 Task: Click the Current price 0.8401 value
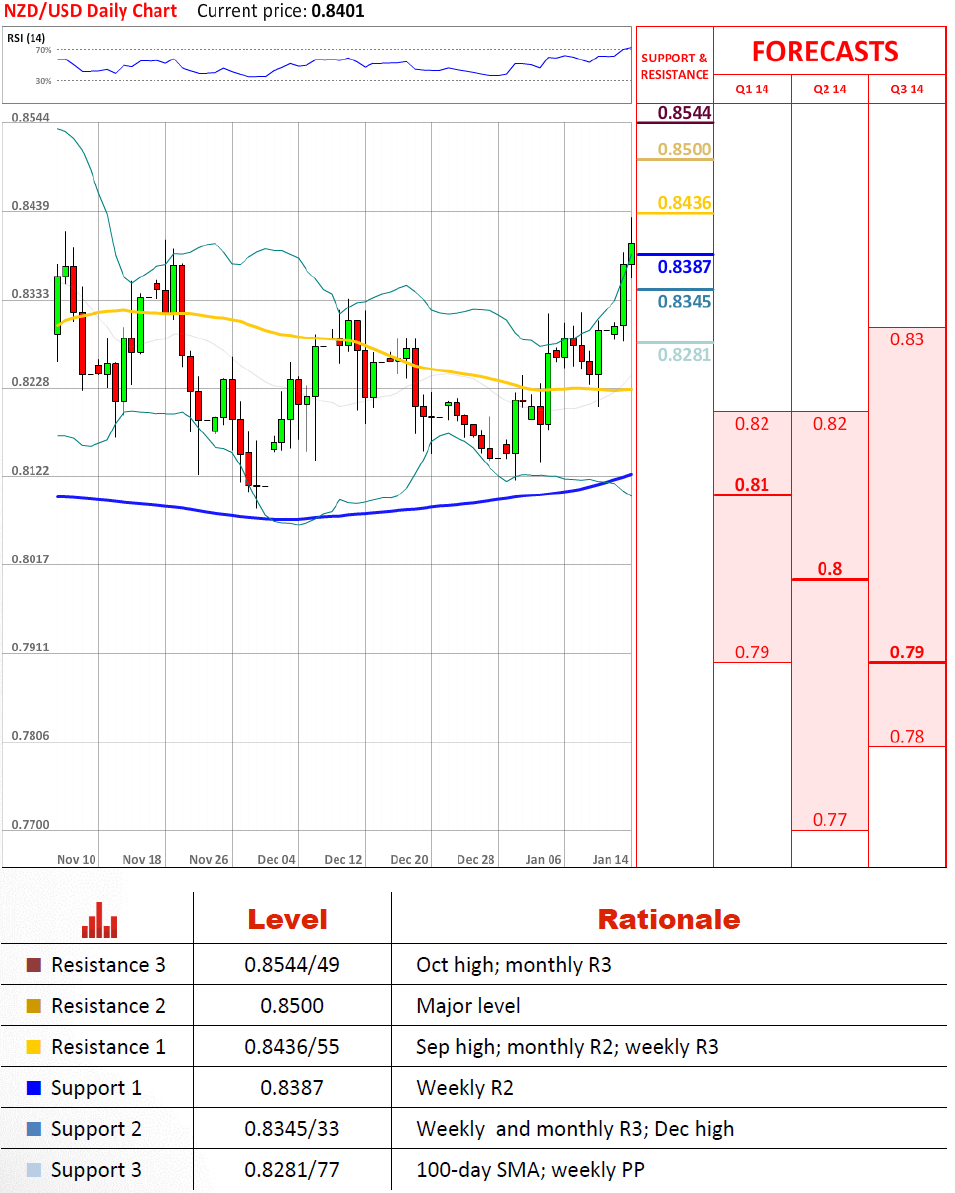click(337, 12)
